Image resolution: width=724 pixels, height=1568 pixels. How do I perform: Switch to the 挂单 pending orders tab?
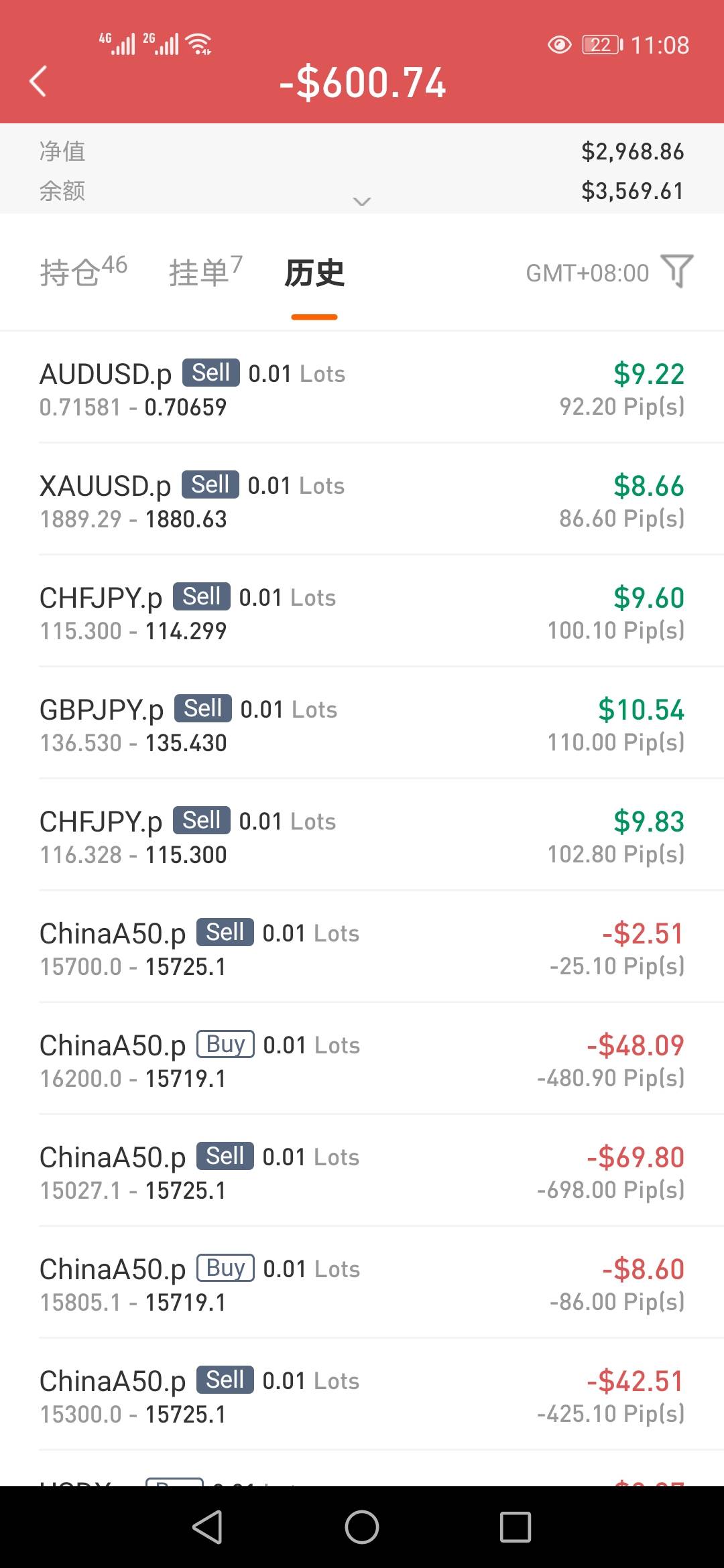coord(204,271)
